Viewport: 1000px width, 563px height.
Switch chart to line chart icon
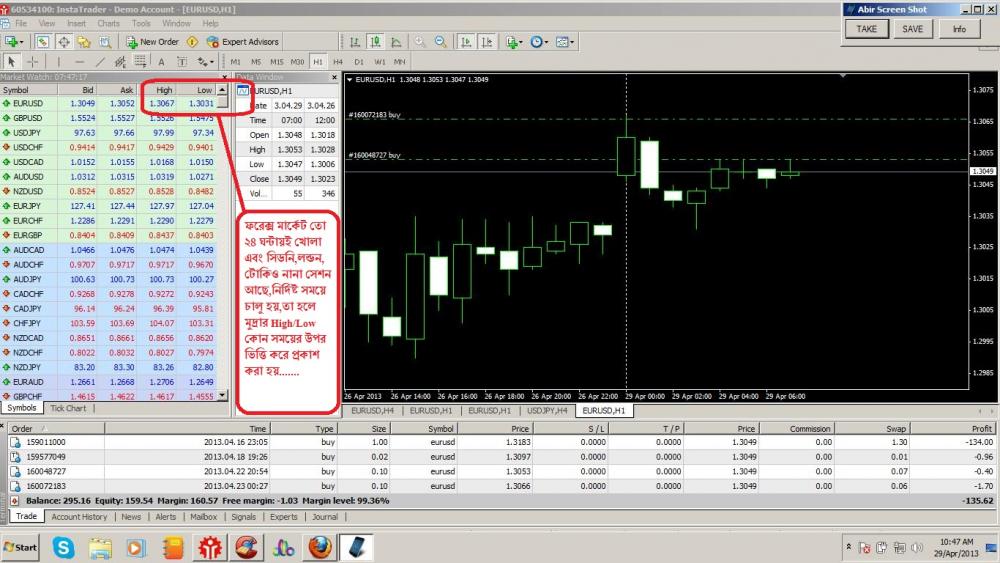coord(396,41)
